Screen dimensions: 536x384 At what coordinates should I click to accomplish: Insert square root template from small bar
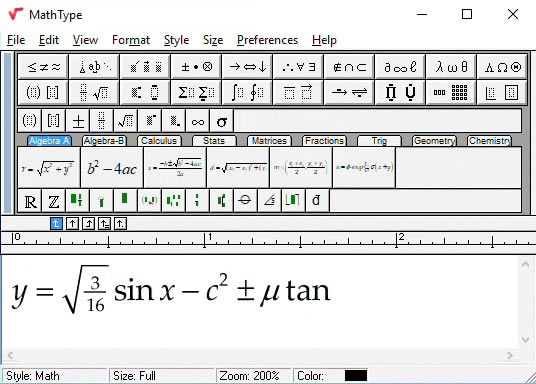126,121
